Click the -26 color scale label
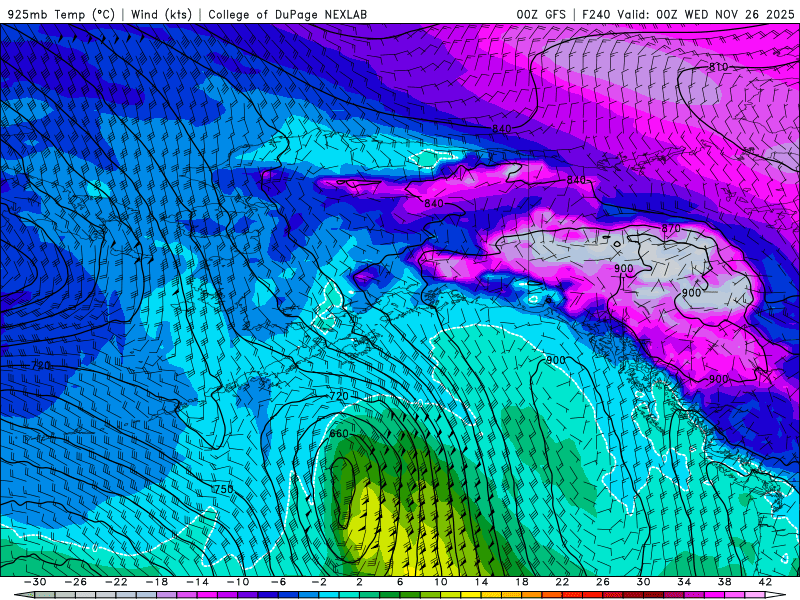This screenshot has width=800, height=600. pos(76,582)
